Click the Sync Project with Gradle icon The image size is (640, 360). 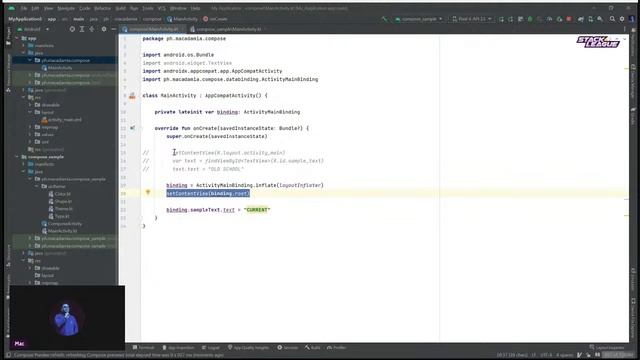pos(580,19)
